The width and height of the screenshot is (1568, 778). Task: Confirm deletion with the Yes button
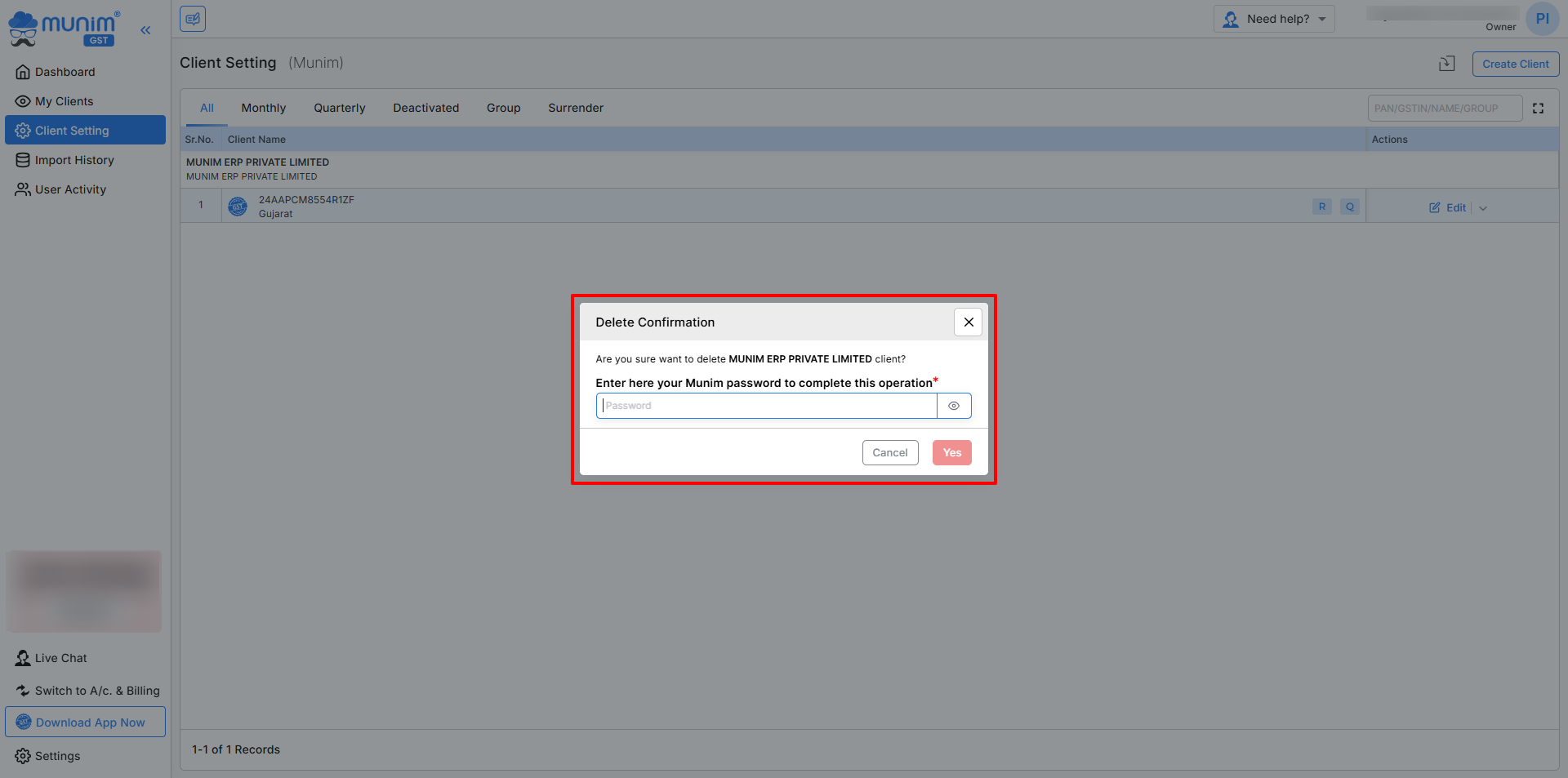pos(951,453)
